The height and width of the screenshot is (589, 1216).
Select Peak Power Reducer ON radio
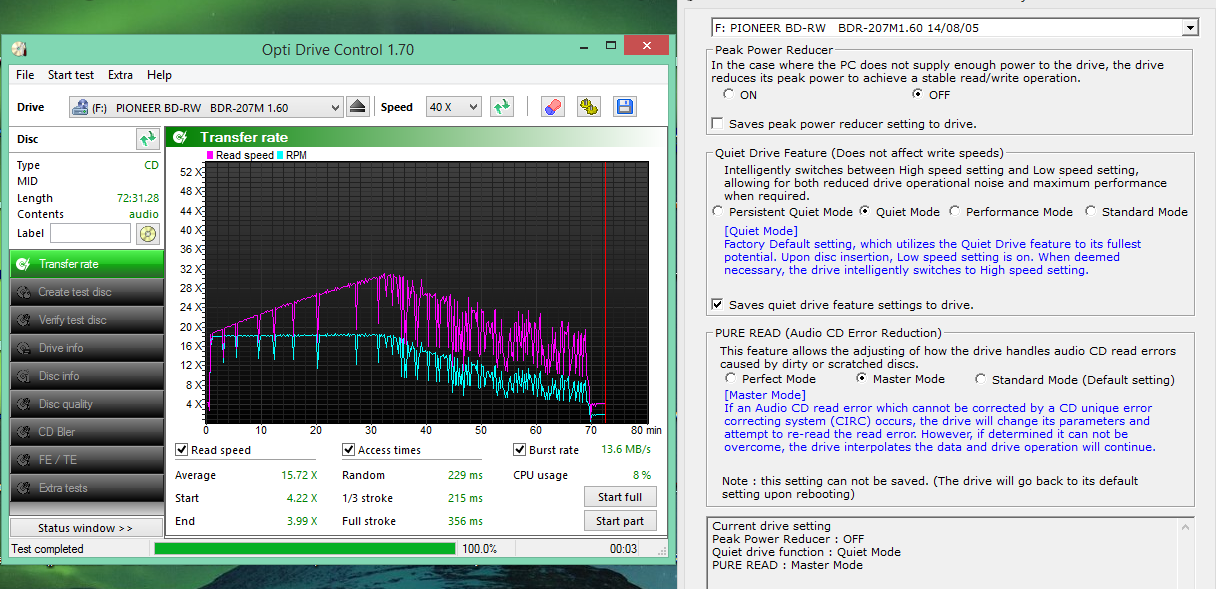728,94
